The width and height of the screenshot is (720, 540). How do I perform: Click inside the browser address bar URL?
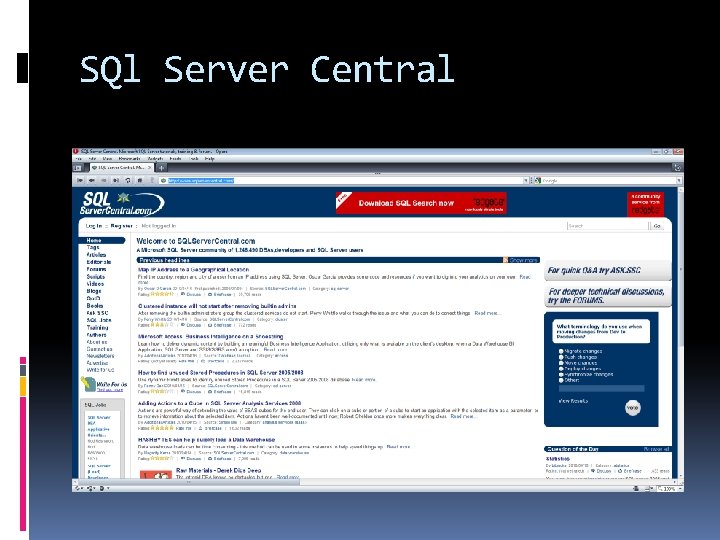pyautogui.click(x=201, y=181)
